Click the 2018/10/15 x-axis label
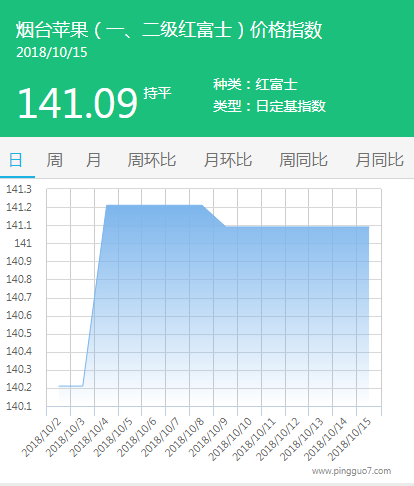This screenshot has height=486, width=414. 349,439
